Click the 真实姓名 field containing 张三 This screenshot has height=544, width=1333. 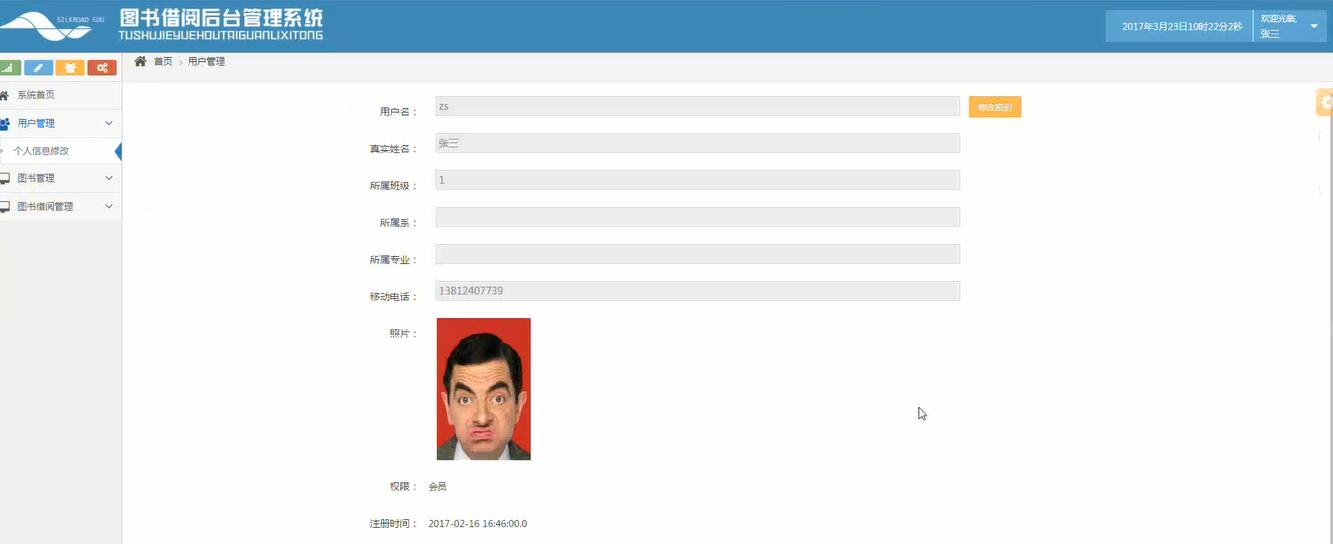[x=697, y=143]
